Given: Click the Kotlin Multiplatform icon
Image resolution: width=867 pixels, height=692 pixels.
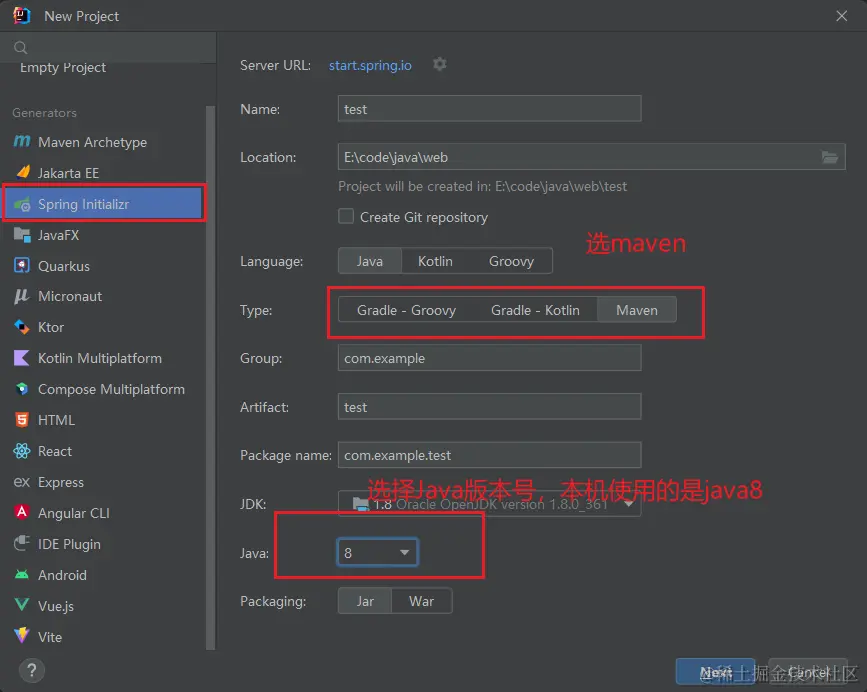Looking at the screenshot, I should pyautogui.click(x=22, y=358).
